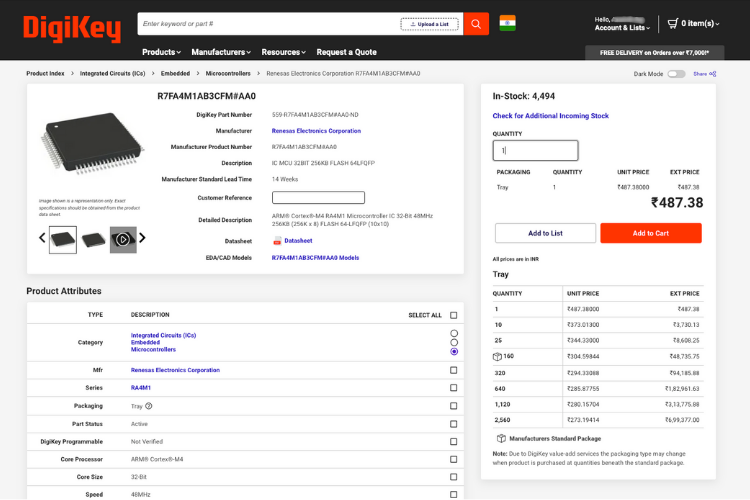Go to Integrated Circuits (ICs) breadcrumb
Viewport: 750px width, 500px height.
click(x=112, y=74)
